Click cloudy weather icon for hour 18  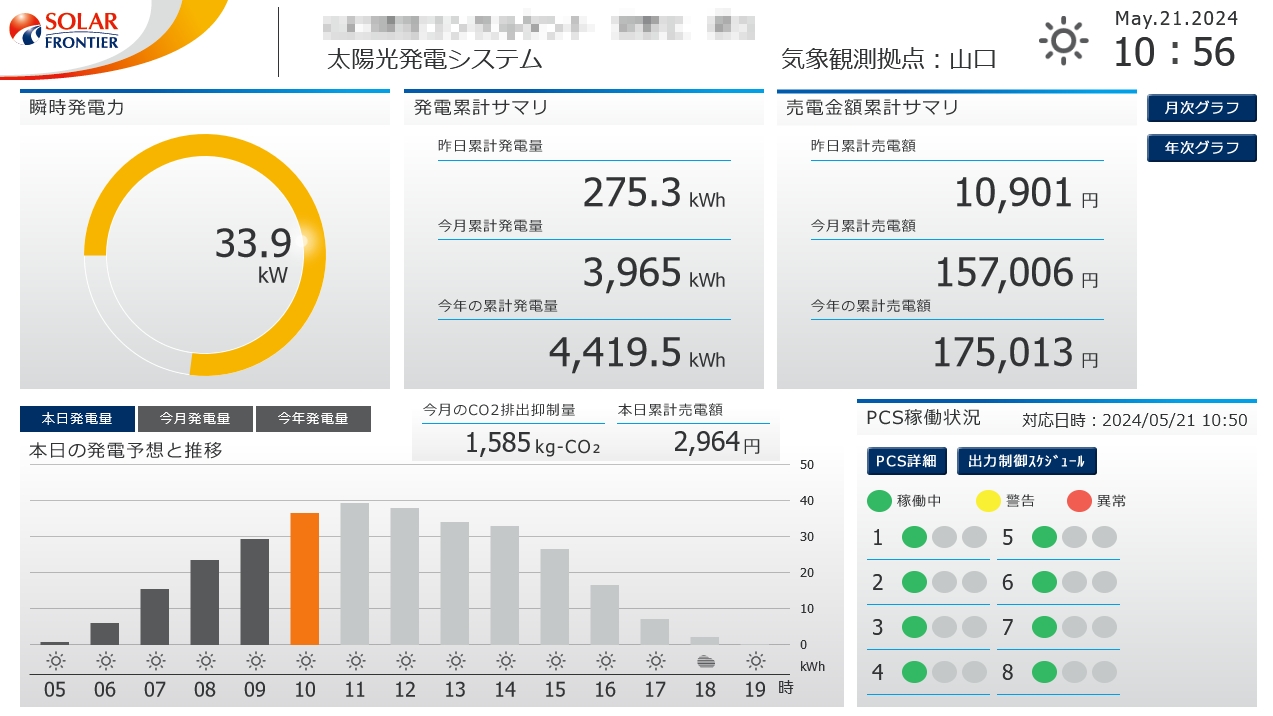click(705, 660)
